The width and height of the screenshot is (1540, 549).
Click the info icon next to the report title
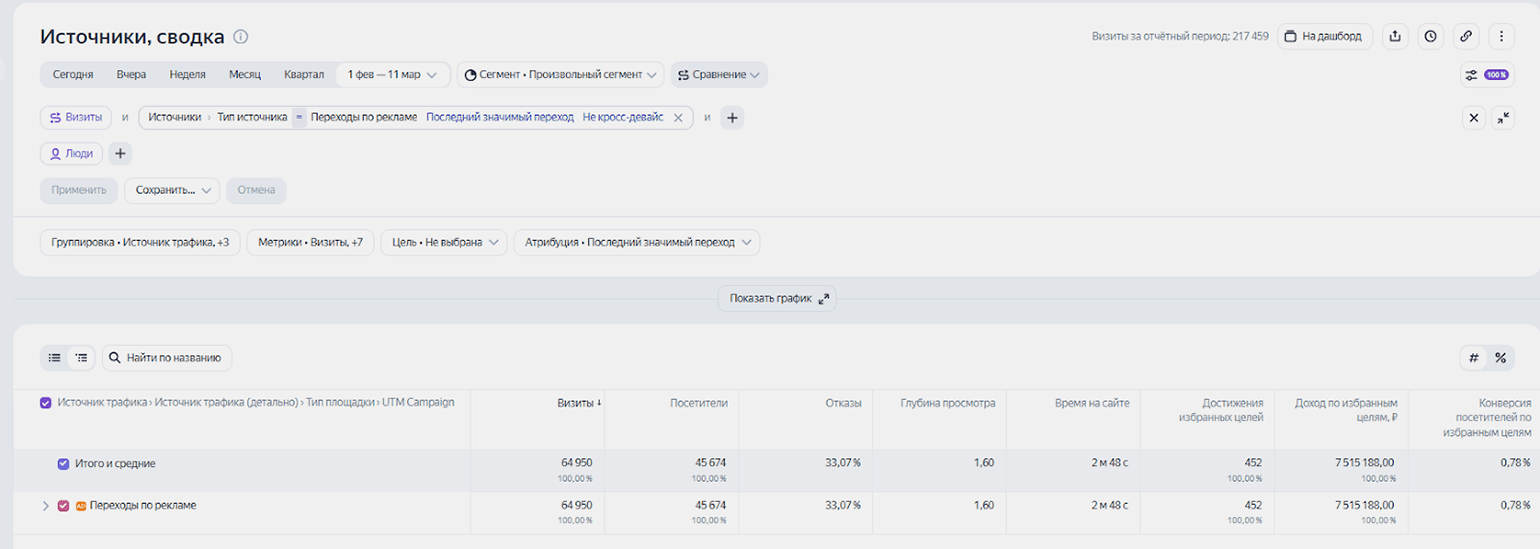240,37
